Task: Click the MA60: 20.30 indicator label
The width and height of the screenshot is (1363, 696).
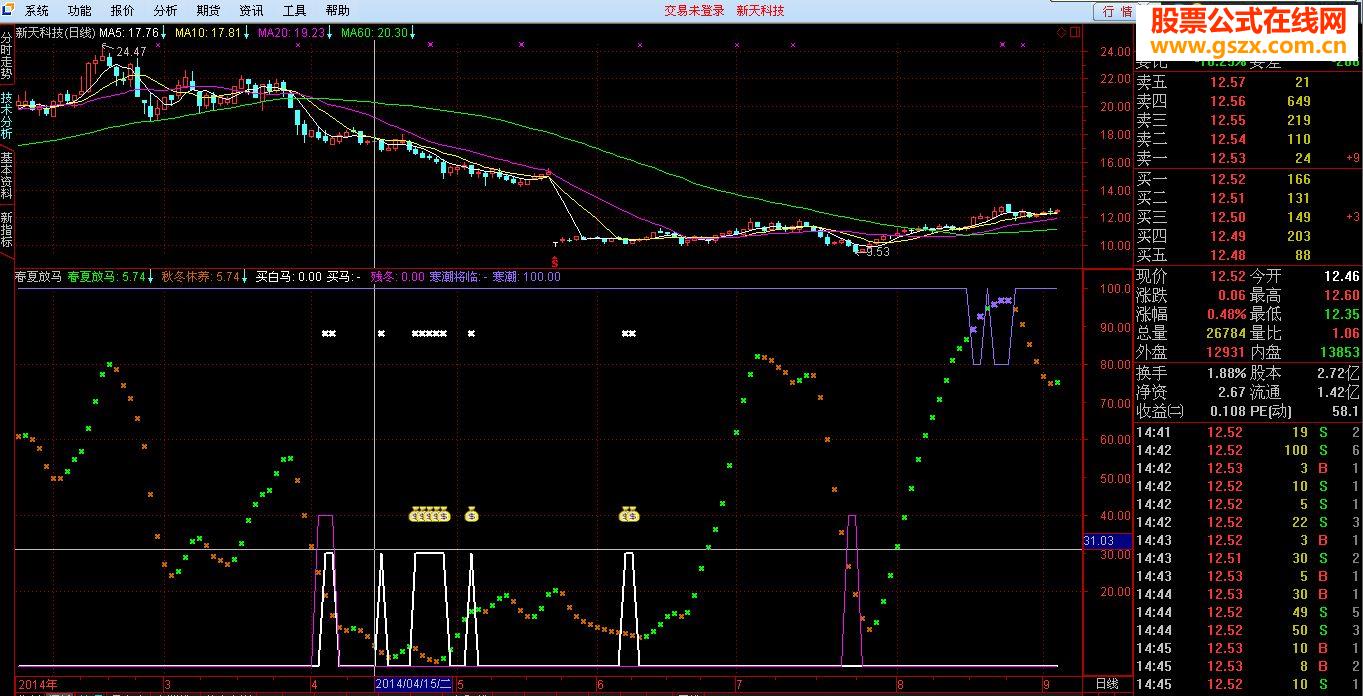Action: point(374,32)
